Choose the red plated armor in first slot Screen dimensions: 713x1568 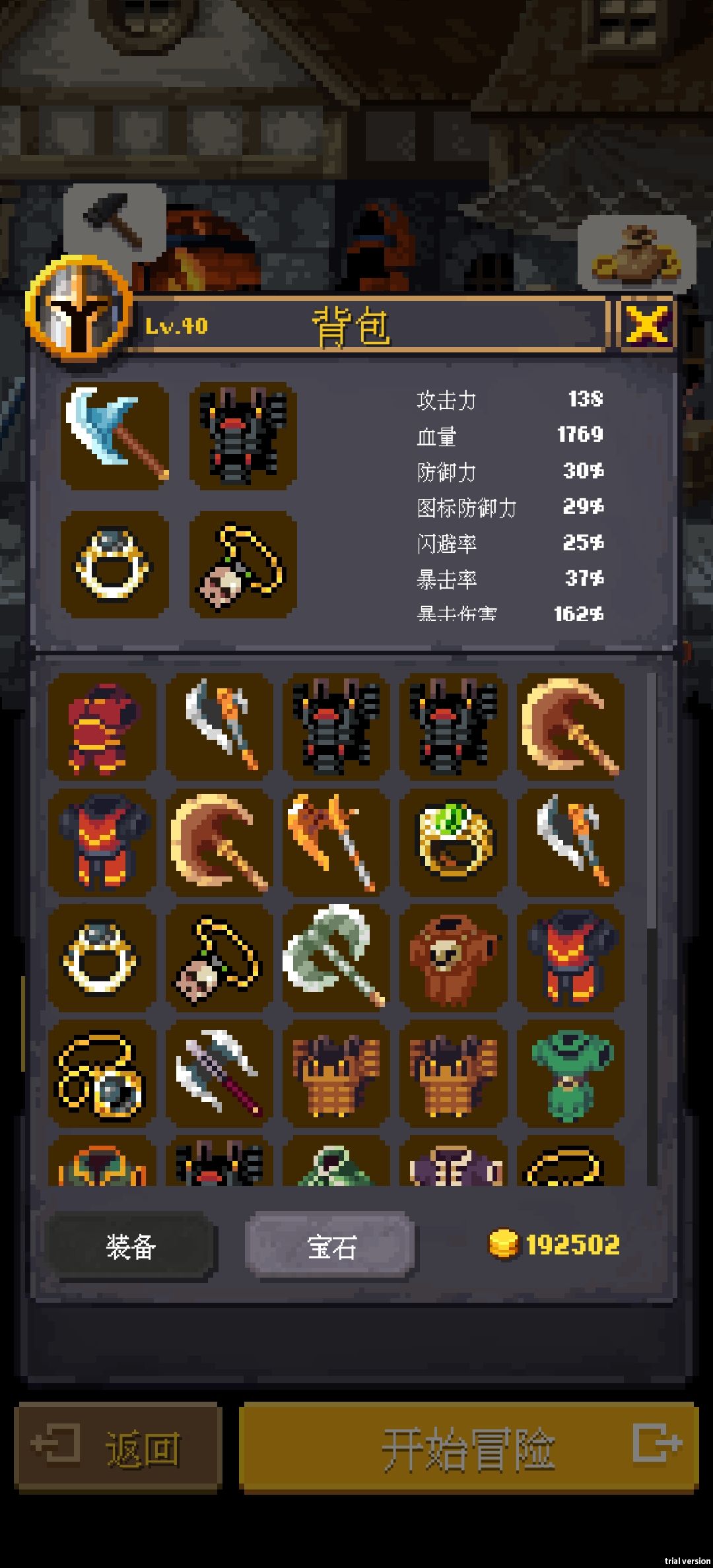point(102,727)
